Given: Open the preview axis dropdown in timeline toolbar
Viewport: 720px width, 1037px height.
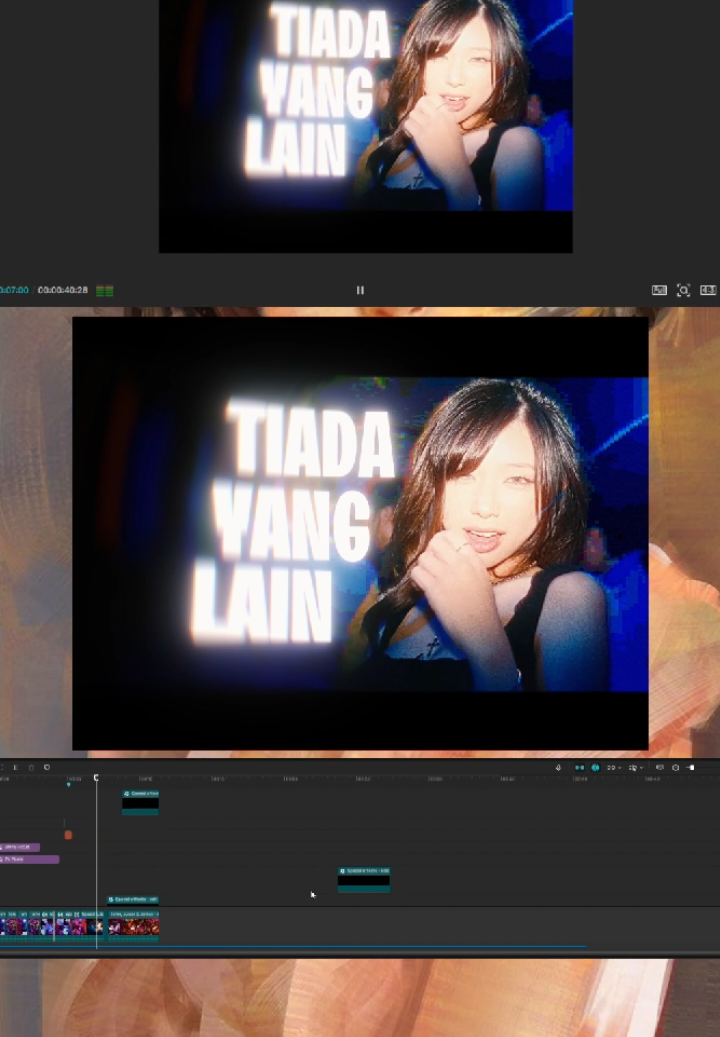Looking at the screenshot, I should click(636, 767).
